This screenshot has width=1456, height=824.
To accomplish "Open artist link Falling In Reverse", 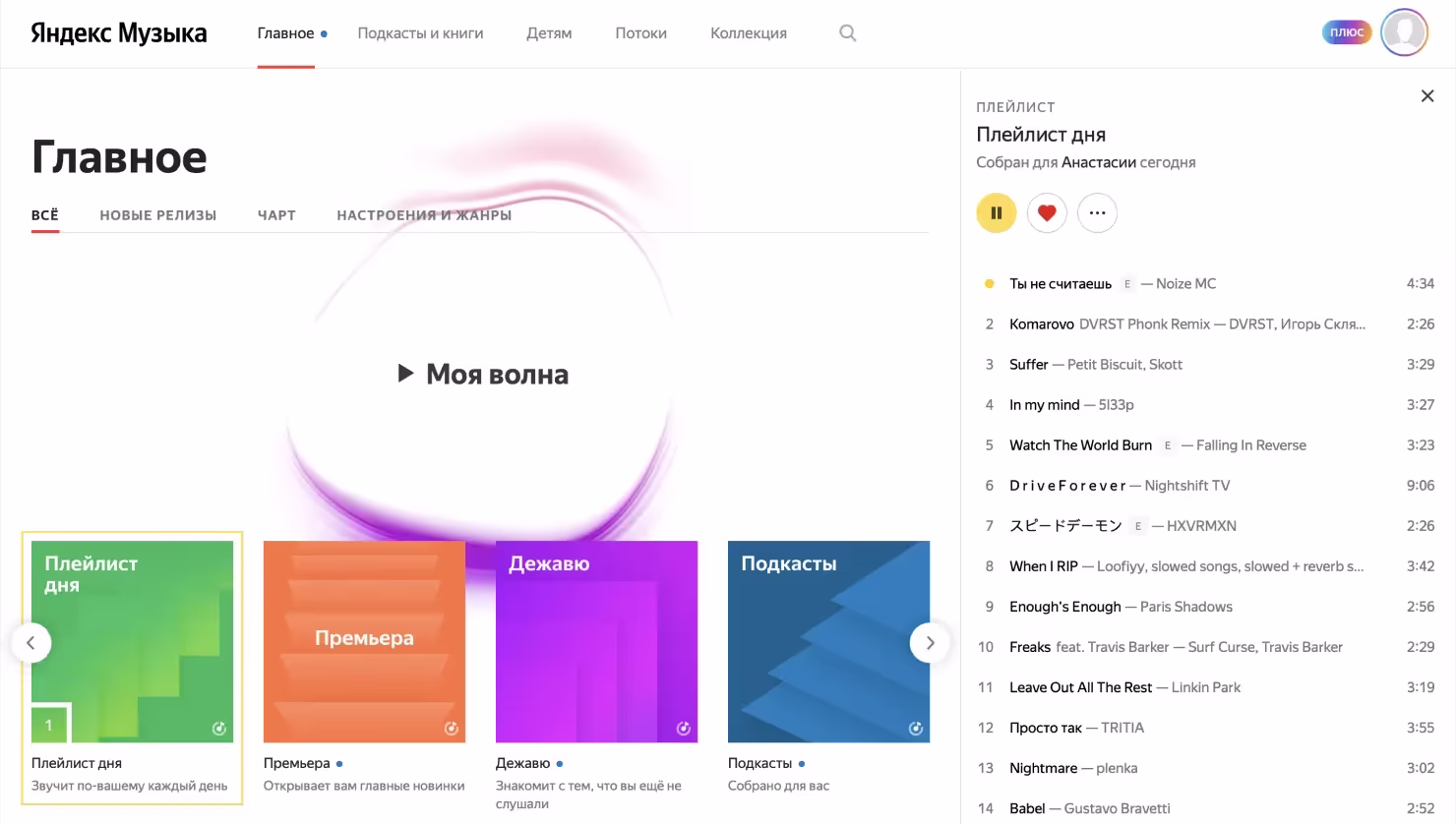I will (x=1250, y=445).
